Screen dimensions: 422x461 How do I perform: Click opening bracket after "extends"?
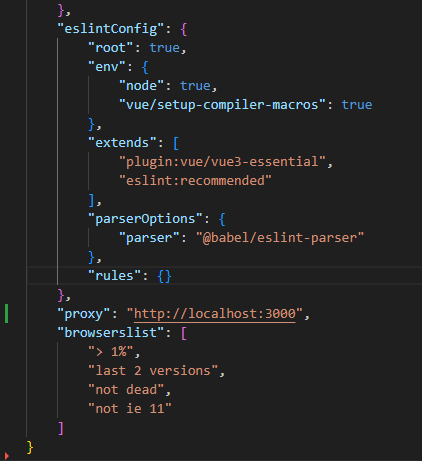click(176, 143)
